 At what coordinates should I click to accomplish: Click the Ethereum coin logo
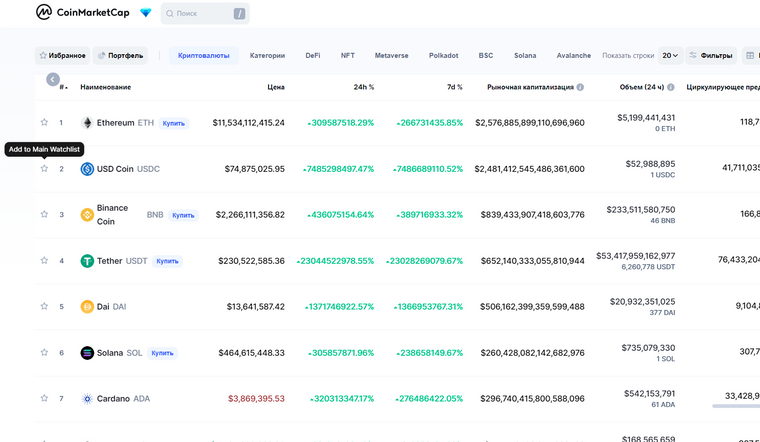click(87, 123)
